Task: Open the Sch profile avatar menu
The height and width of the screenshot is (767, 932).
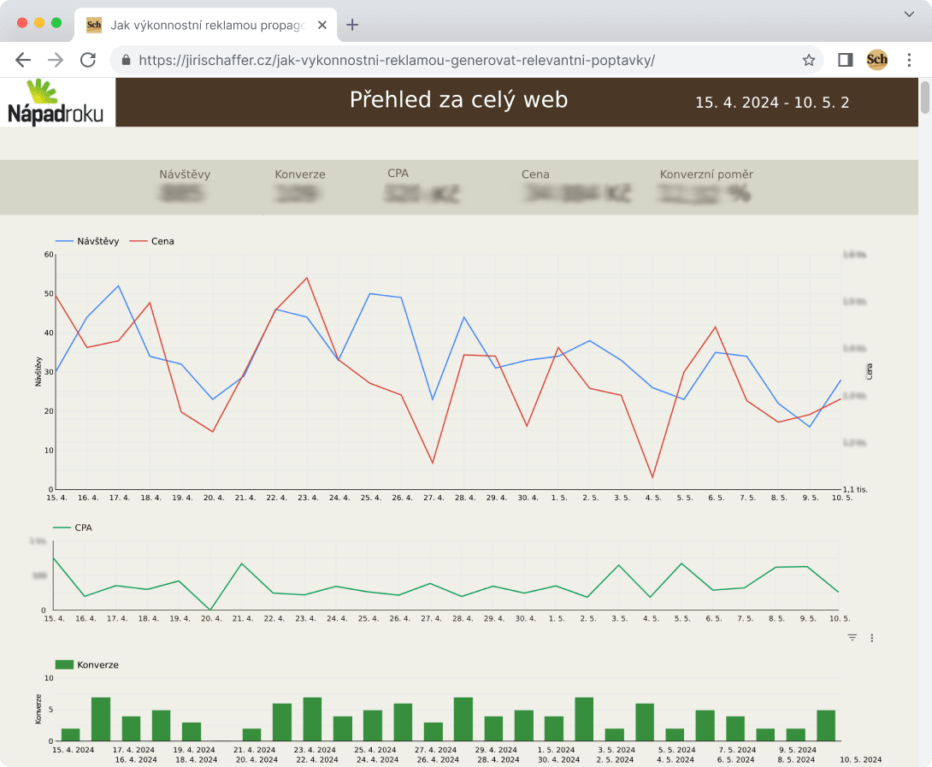Action: 877,59
